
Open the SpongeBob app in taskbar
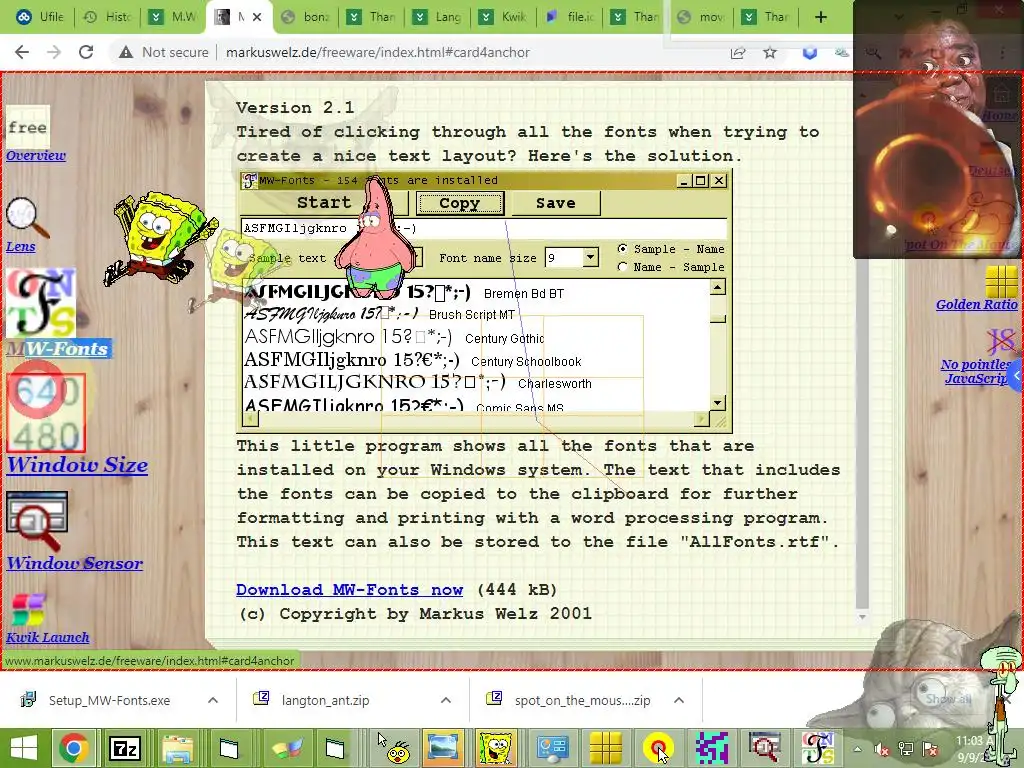pos(496,748)
